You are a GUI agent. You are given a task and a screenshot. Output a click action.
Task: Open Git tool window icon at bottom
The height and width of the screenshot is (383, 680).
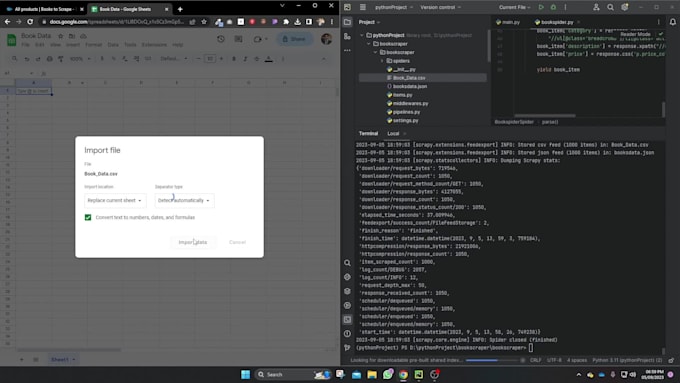pos(347,347)
